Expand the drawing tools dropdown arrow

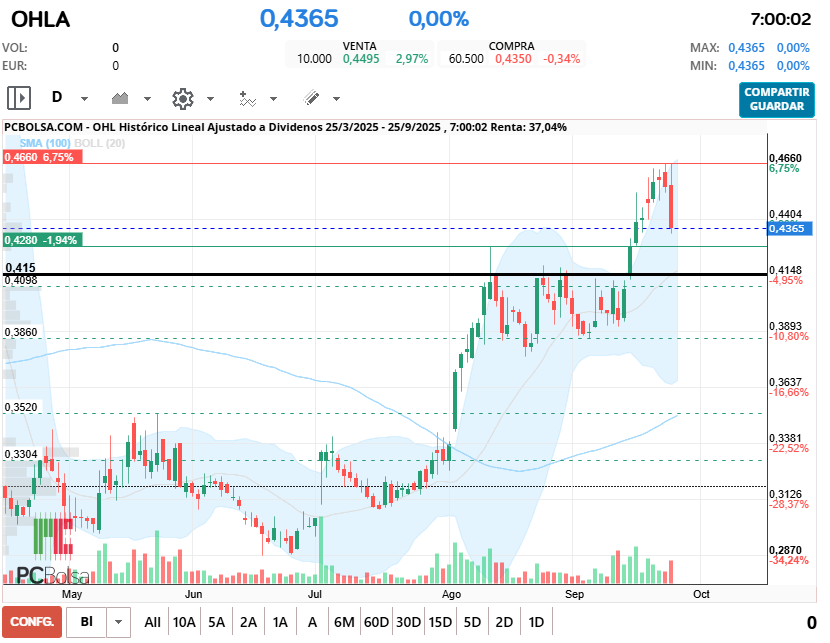[x=336, y=98]
